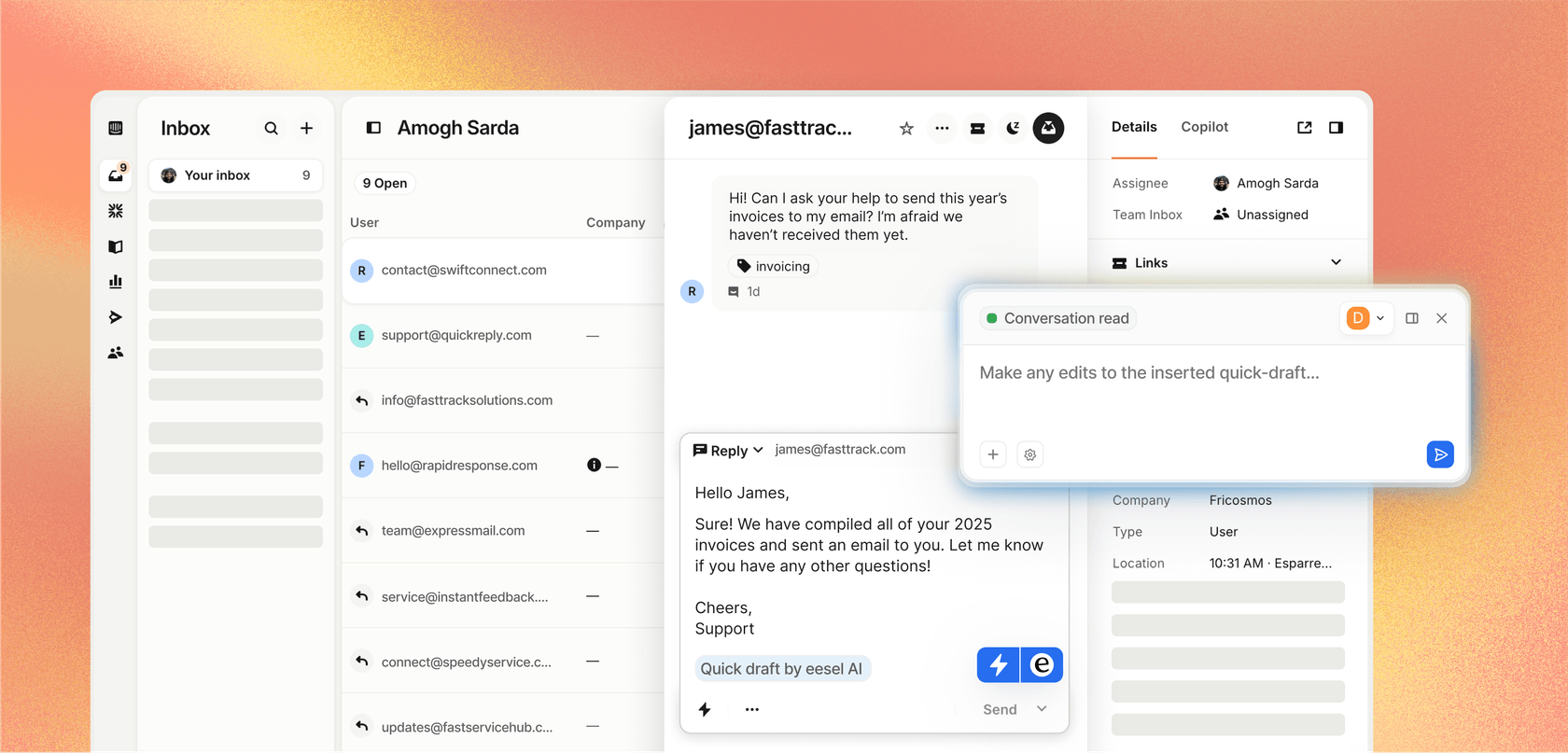Screen dimensions: 1568x753
Task: Open the Knowledge book icon in sidebar
Action: [116, 247]
